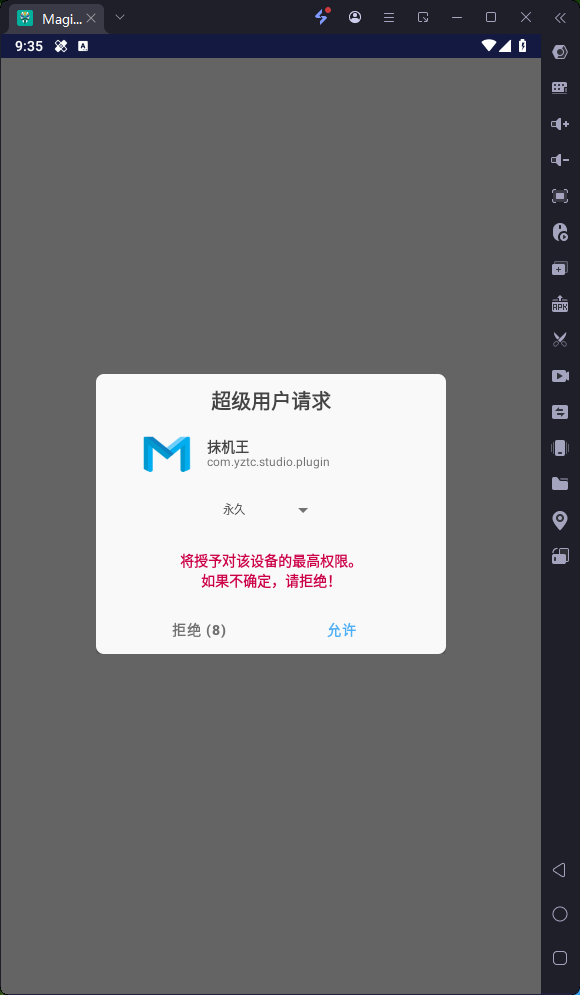Click the sidebar icon with two arrows
580x995 pixels.
(560, 412)
